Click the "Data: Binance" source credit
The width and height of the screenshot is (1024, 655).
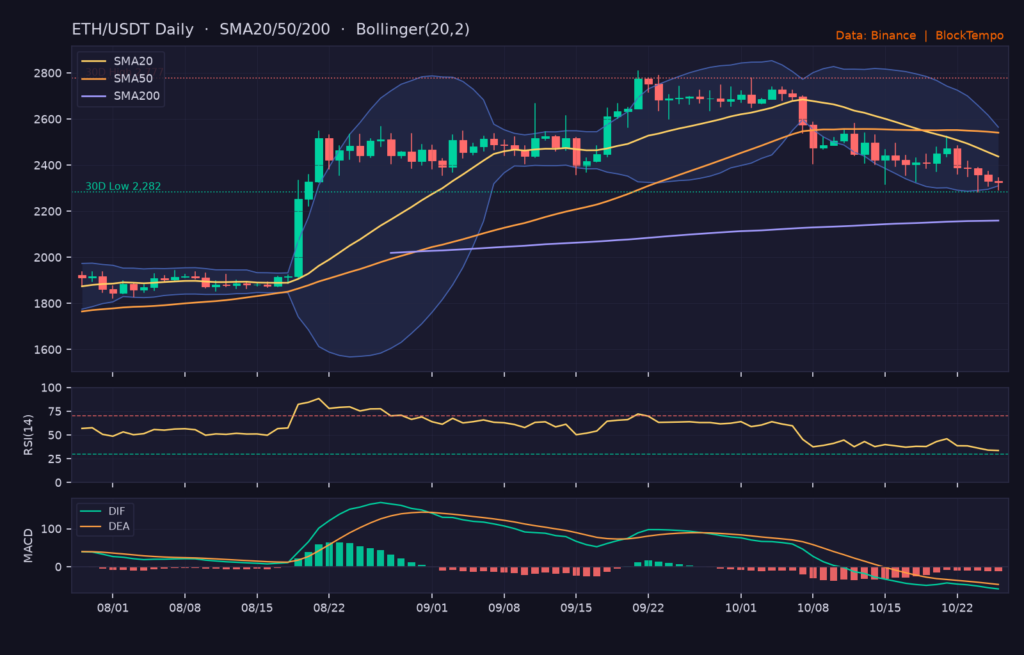coord(876,35)
